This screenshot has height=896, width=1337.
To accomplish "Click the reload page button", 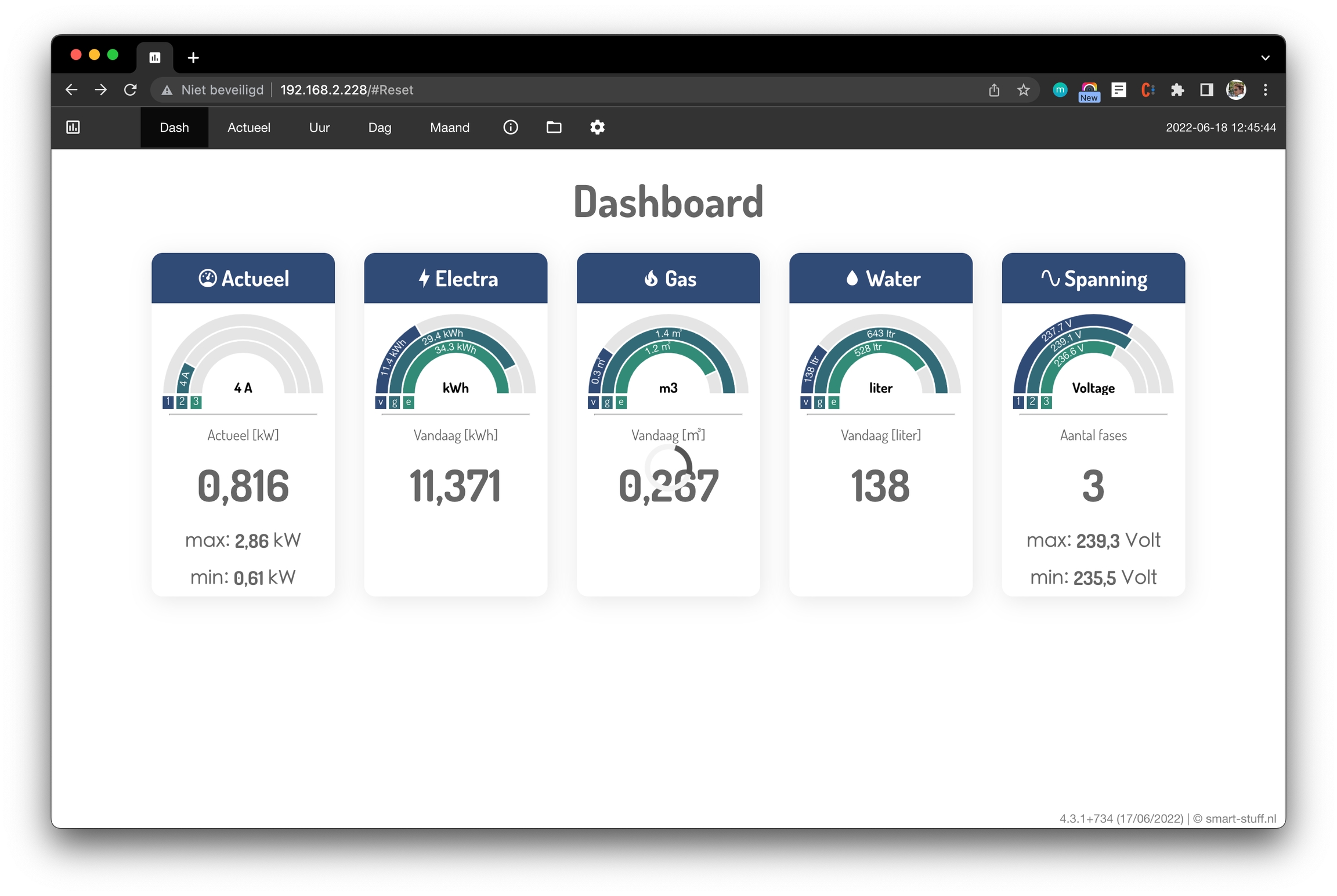I will 131,90.
